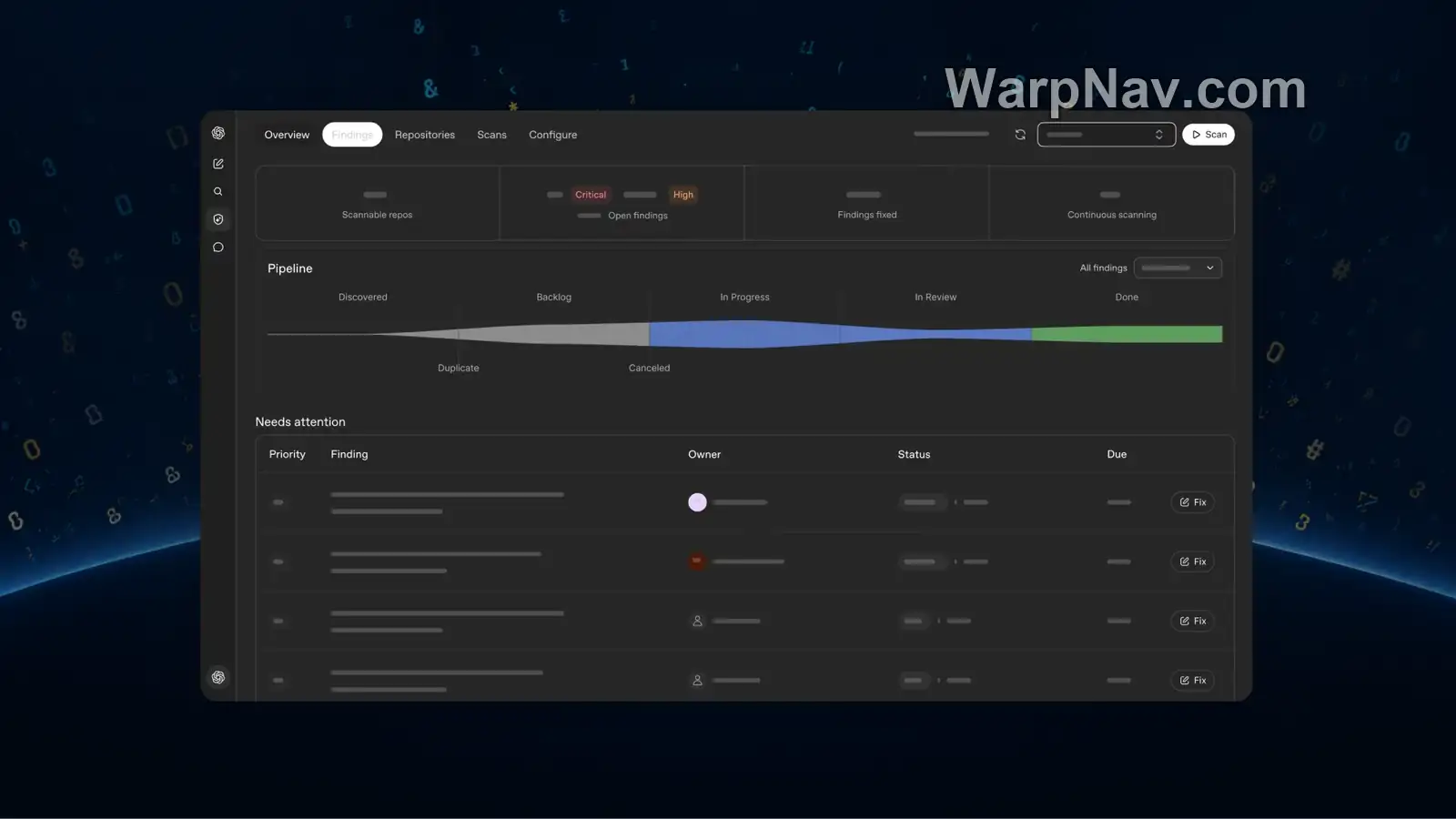The height and width of the screenshot is (819, 1456).
Task: Click the Finding column header
Action: (x=349, y=454)
